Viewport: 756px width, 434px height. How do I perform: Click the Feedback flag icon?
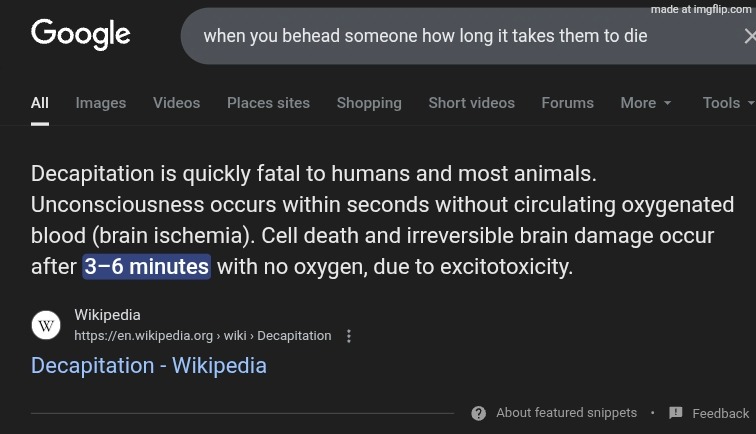click(676, 413)
